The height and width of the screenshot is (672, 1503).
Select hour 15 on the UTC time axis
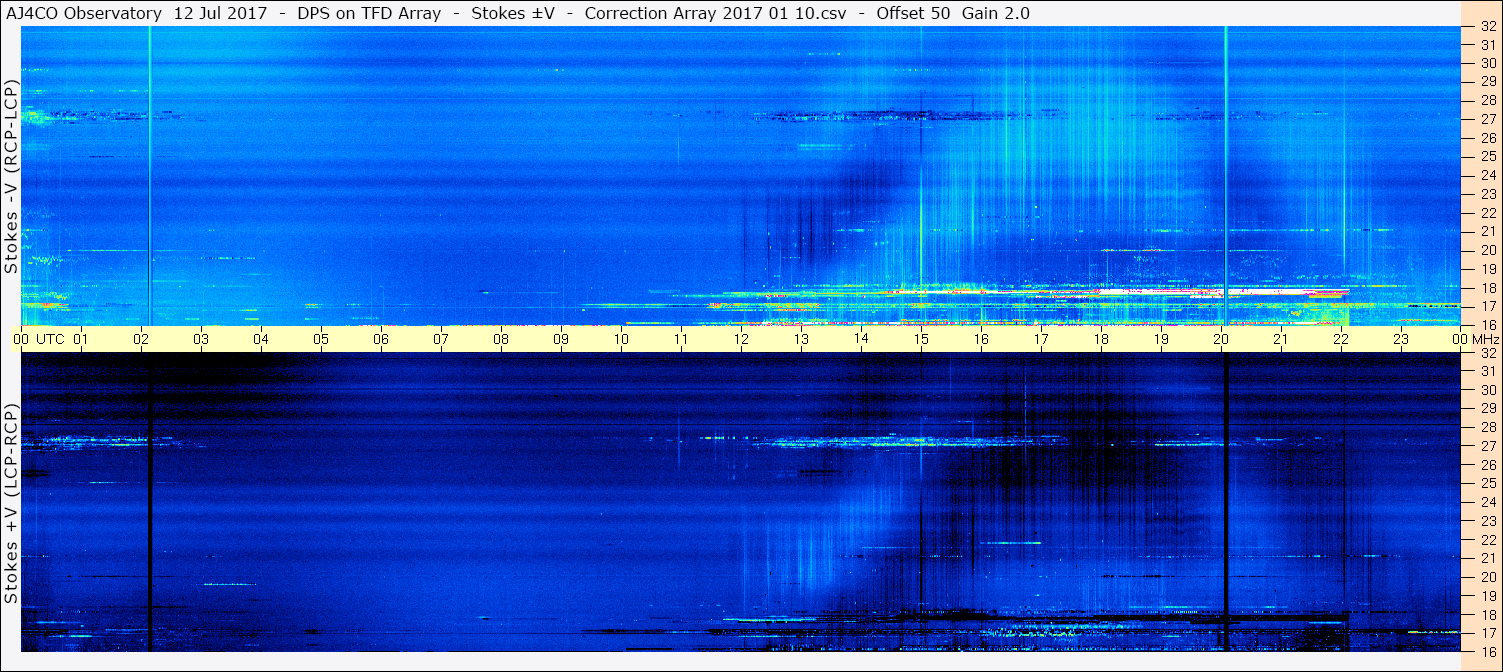pyautogui.click(x=921, y=339)
